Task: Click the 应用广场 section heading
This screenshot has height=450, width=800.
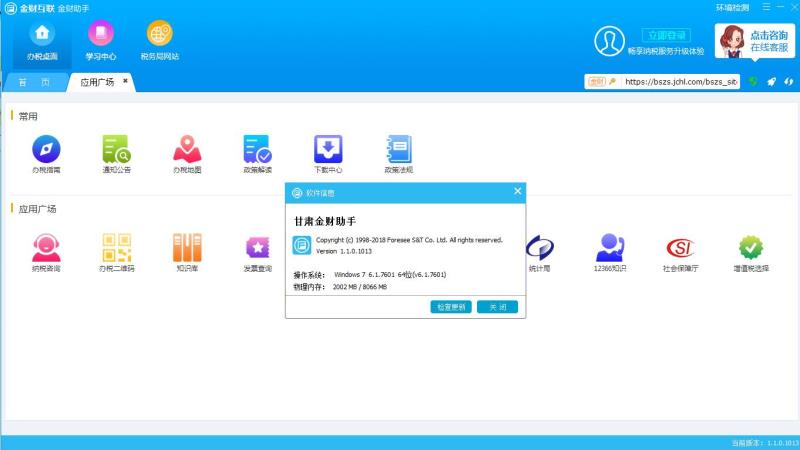Action: (37, 209)
